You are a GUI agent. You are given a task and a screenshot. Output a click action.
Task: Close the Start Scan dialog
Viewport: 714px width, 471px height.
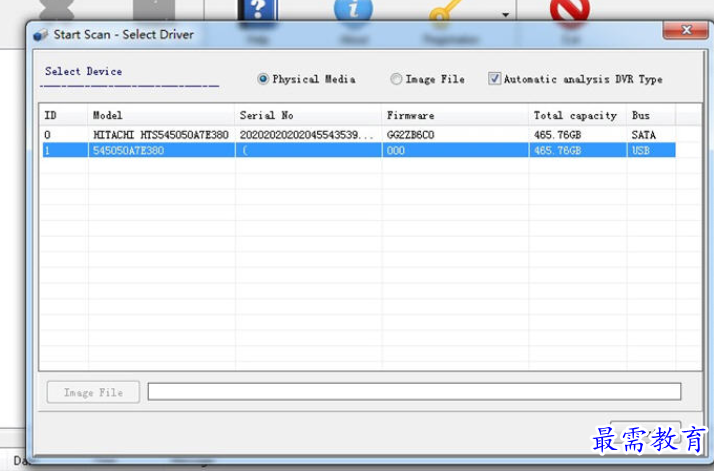[686, 30]
